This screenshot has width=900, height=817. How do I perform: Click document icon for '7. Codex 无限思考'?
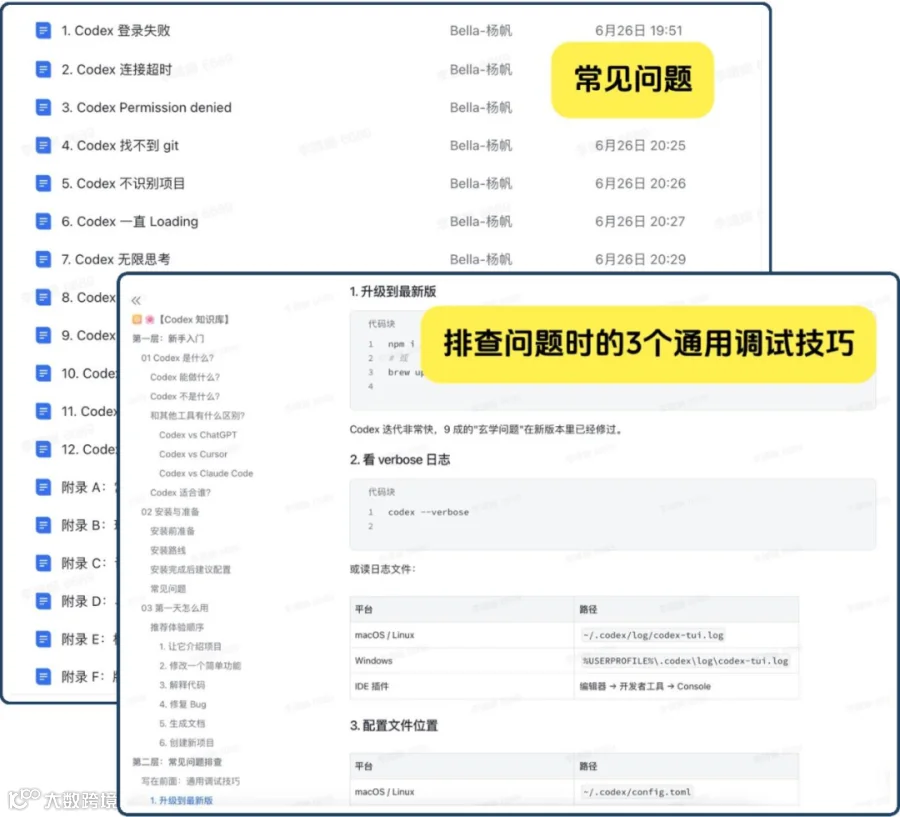tap(43, 260)
